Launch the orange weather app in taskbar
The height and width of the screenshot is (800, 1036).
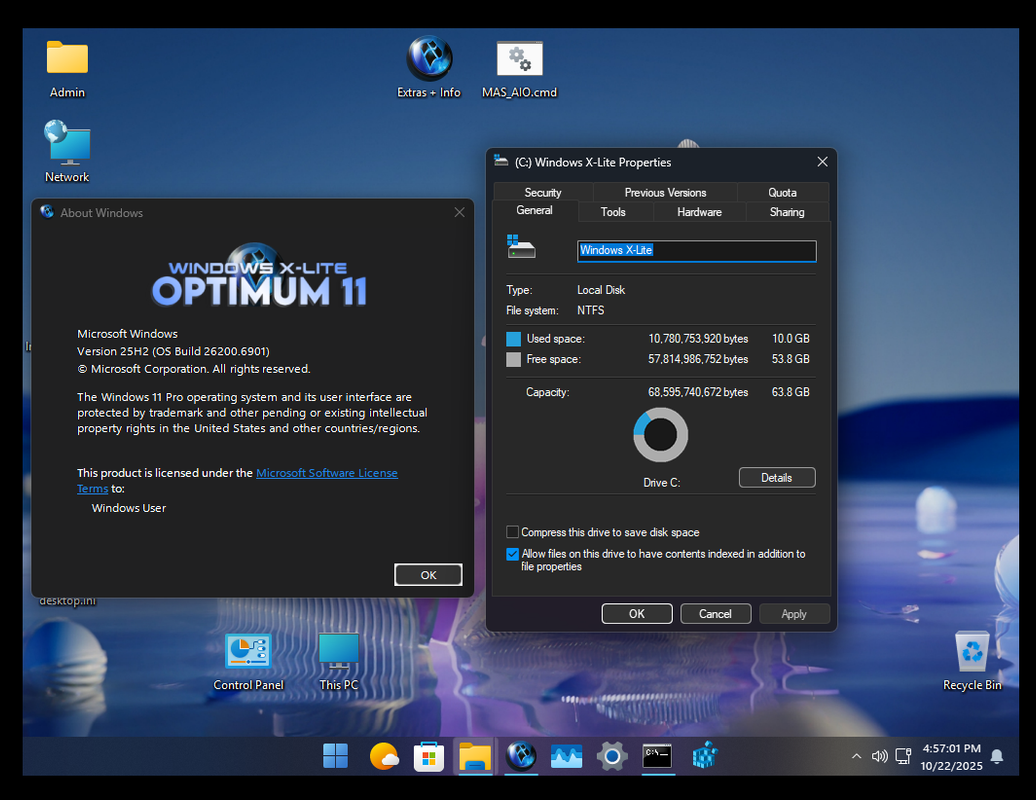(384, 756)
